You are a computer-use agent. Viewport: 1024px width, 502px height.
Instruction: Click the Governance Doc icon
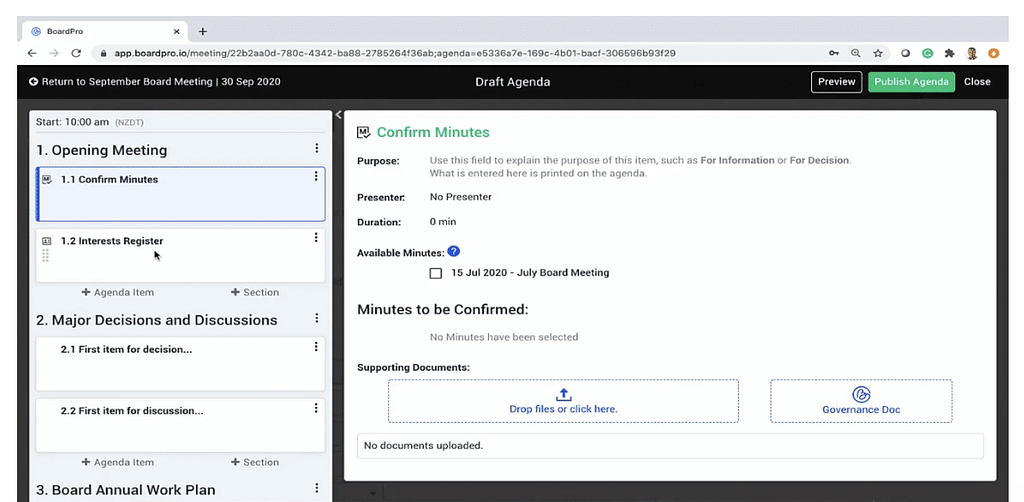pyautogui.click(x=861, y=394)
